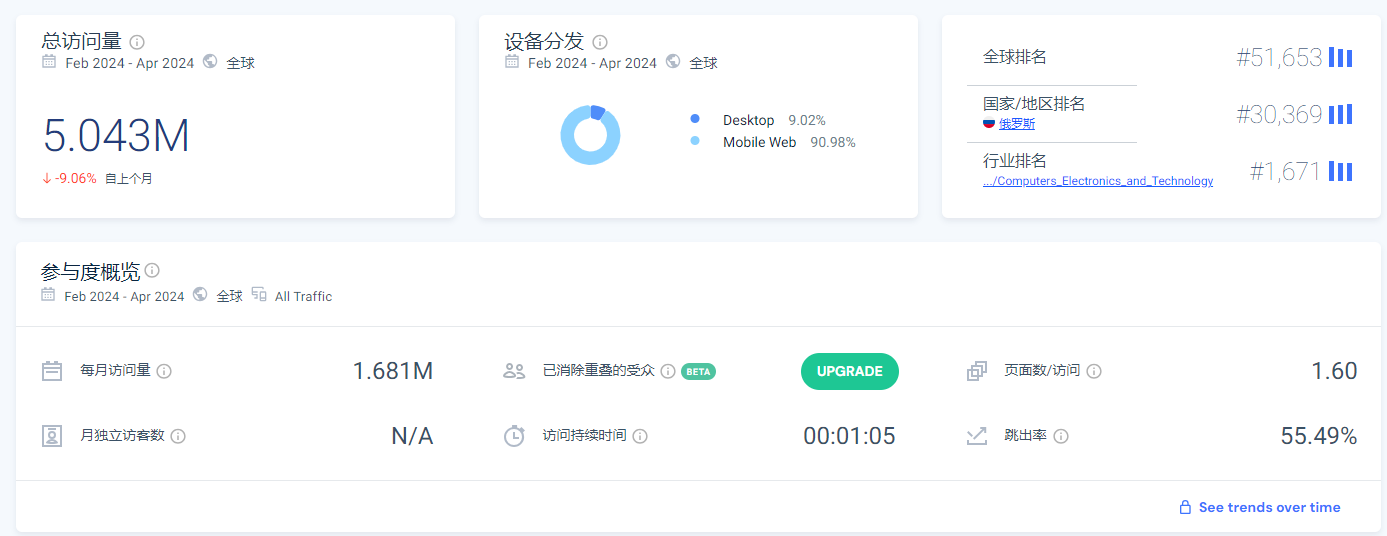Image resolution: width=1387 pixels, height=536 pixels.
Task: Open 俄罗斯 country link
Action: pyautogui.click(x=1017, y=124)
